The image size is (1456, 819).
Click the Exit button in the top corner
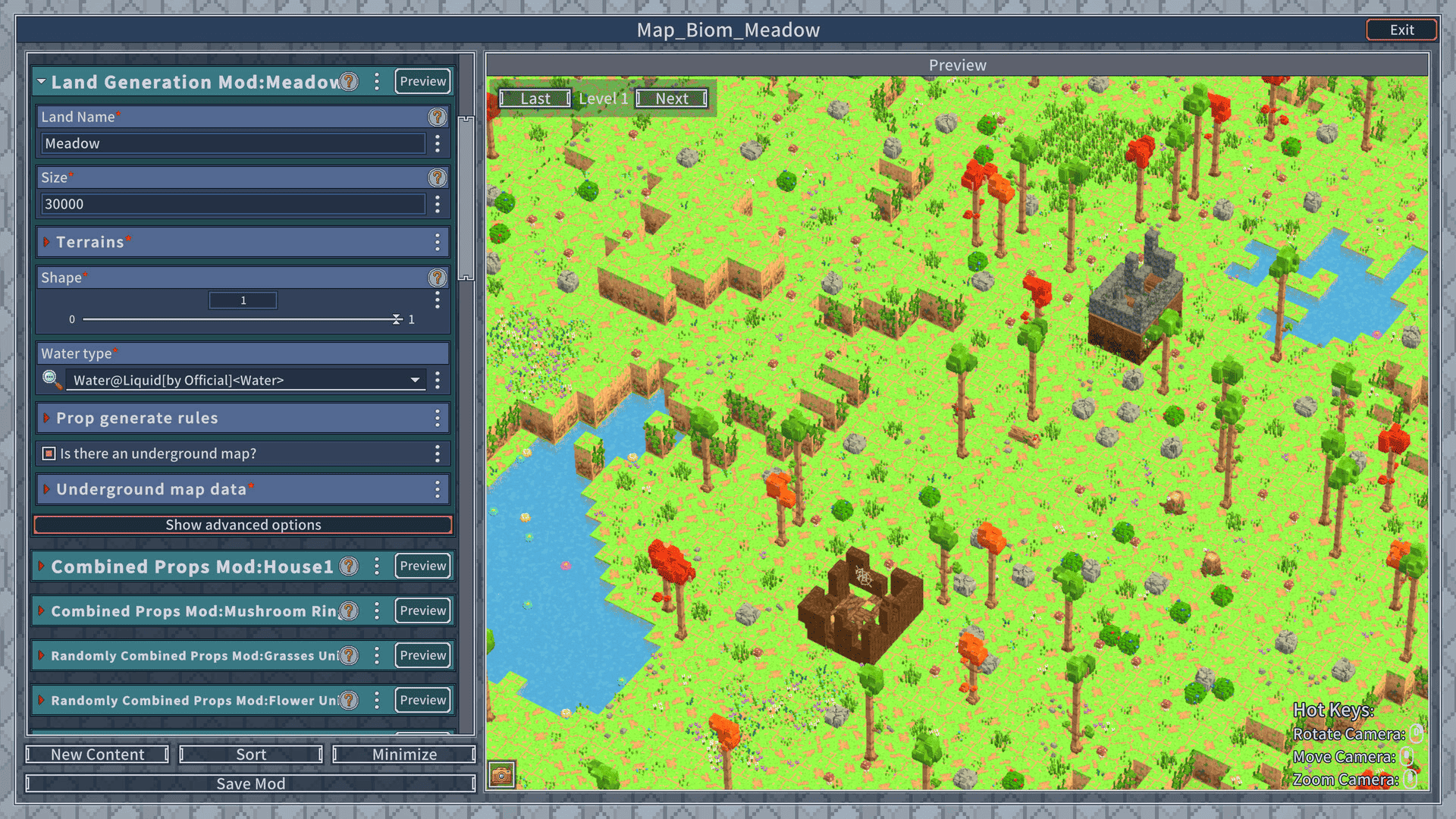click(1401, 30)
